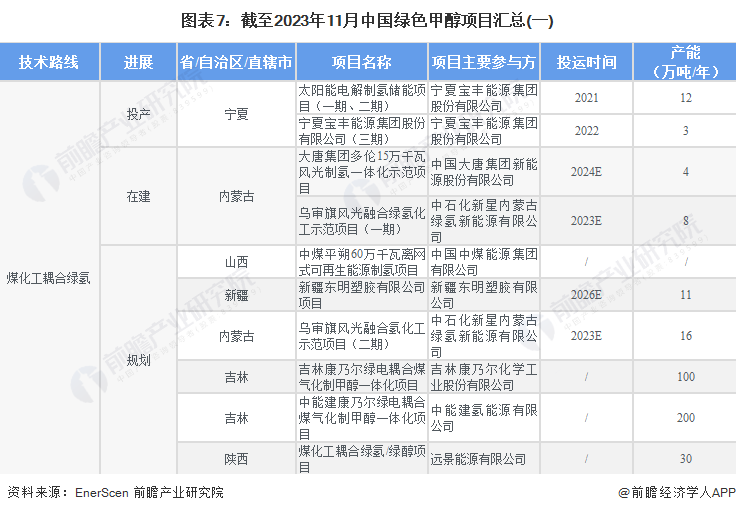This screenshot has height=513, width=736.
Task: Click participant 中国中煤能源集团有限公司
Action: pyautogui.click(x=484, y=262)
